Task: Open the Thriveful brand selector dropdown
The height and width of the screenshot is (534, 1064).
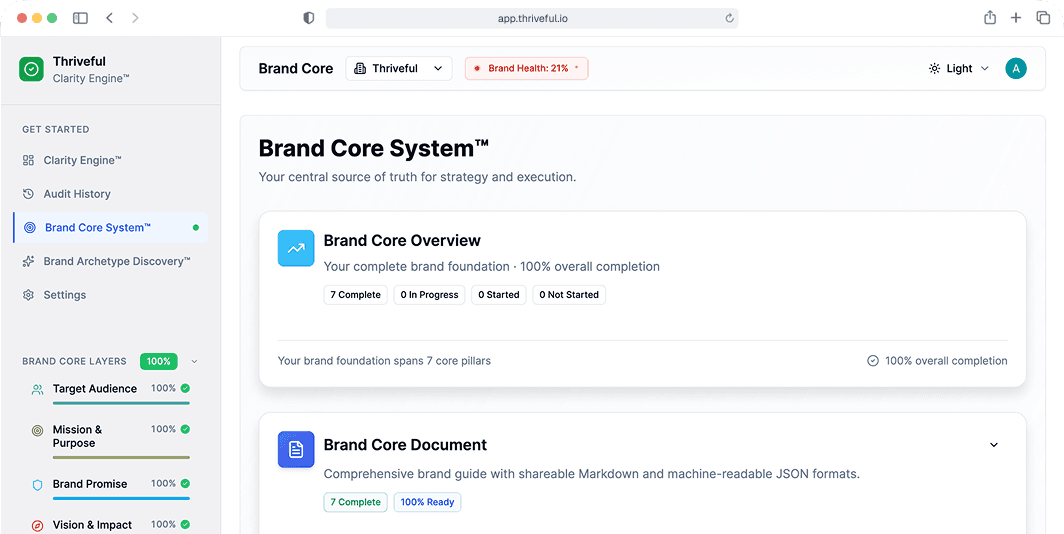Action: (399, 69)
